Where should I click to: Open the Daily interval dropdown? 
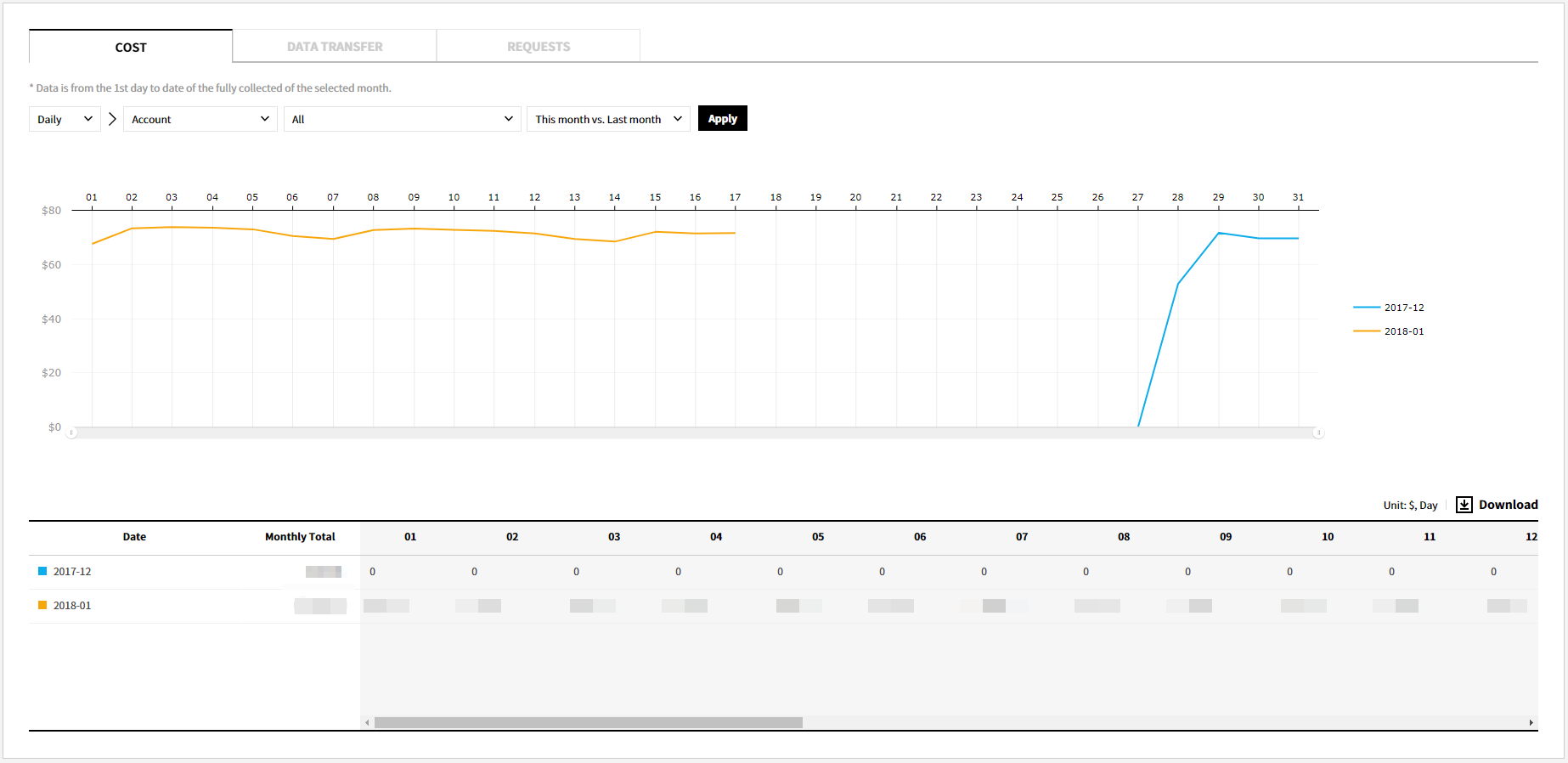(x=65, y=119)
